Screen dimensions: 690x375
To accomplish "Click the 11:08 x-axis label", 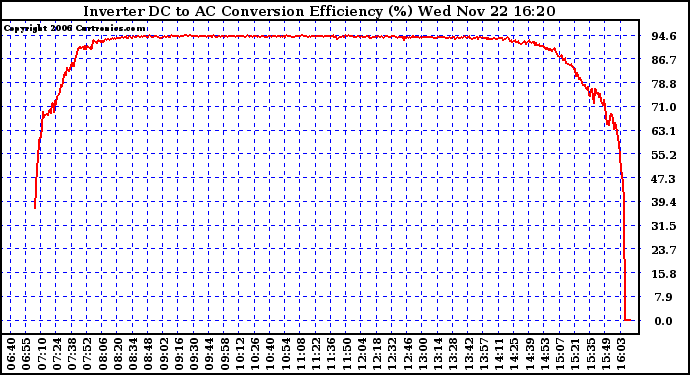I will (x=301, y=354).
